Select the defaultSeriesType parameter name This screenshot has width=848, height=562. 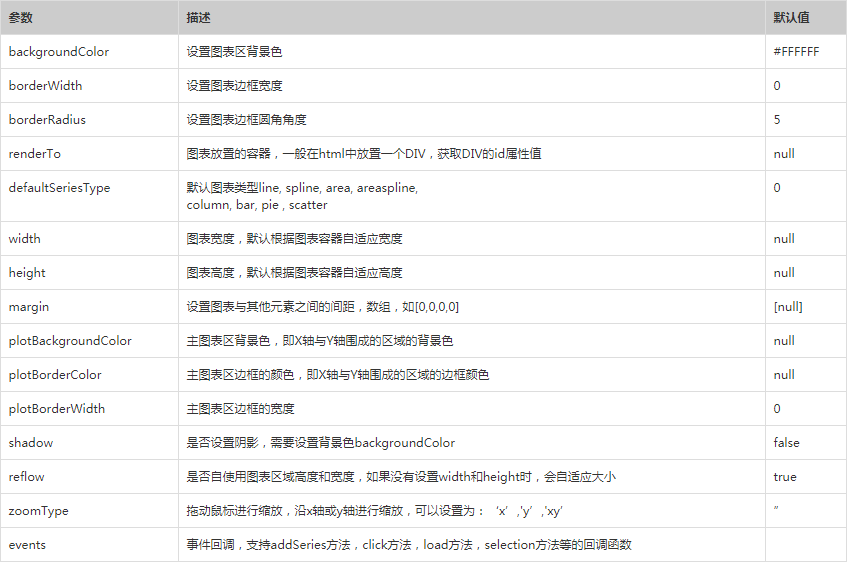[x=59, y=188]
